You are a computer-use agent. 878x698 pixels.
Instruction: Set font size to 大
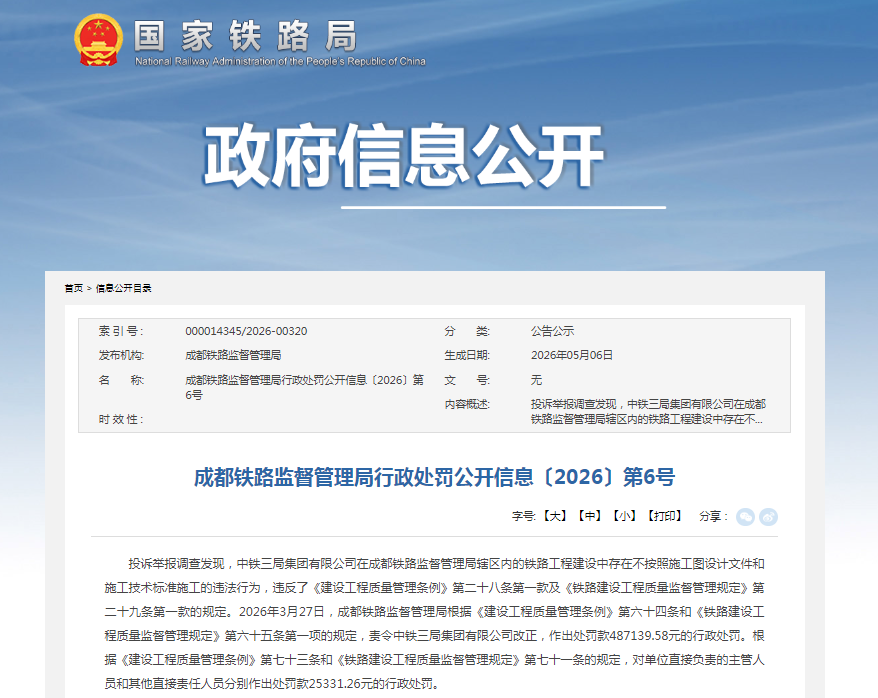coord(555,516)
